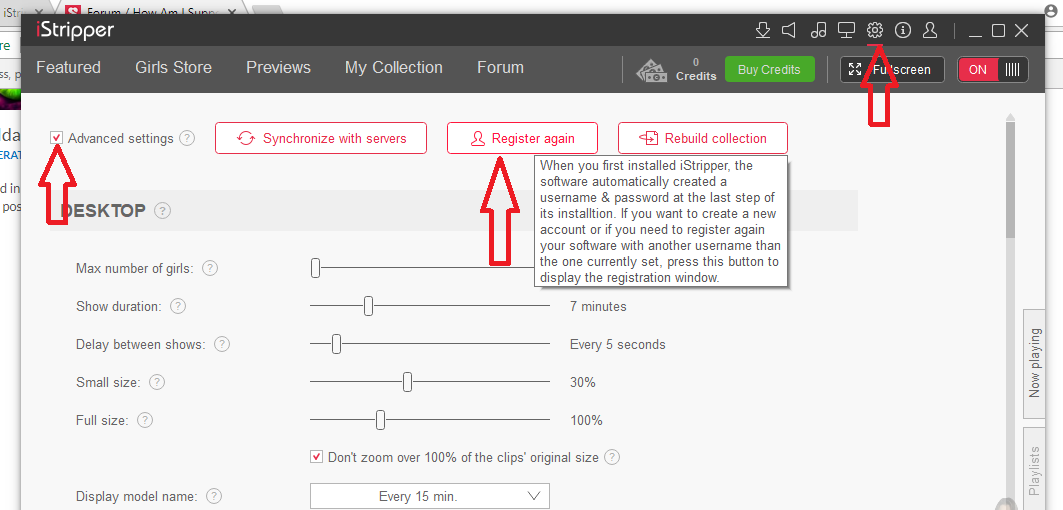The image size is (1063, 510).
Task: Click help icon next to DESKTOP heading
Action: (162, 211)
